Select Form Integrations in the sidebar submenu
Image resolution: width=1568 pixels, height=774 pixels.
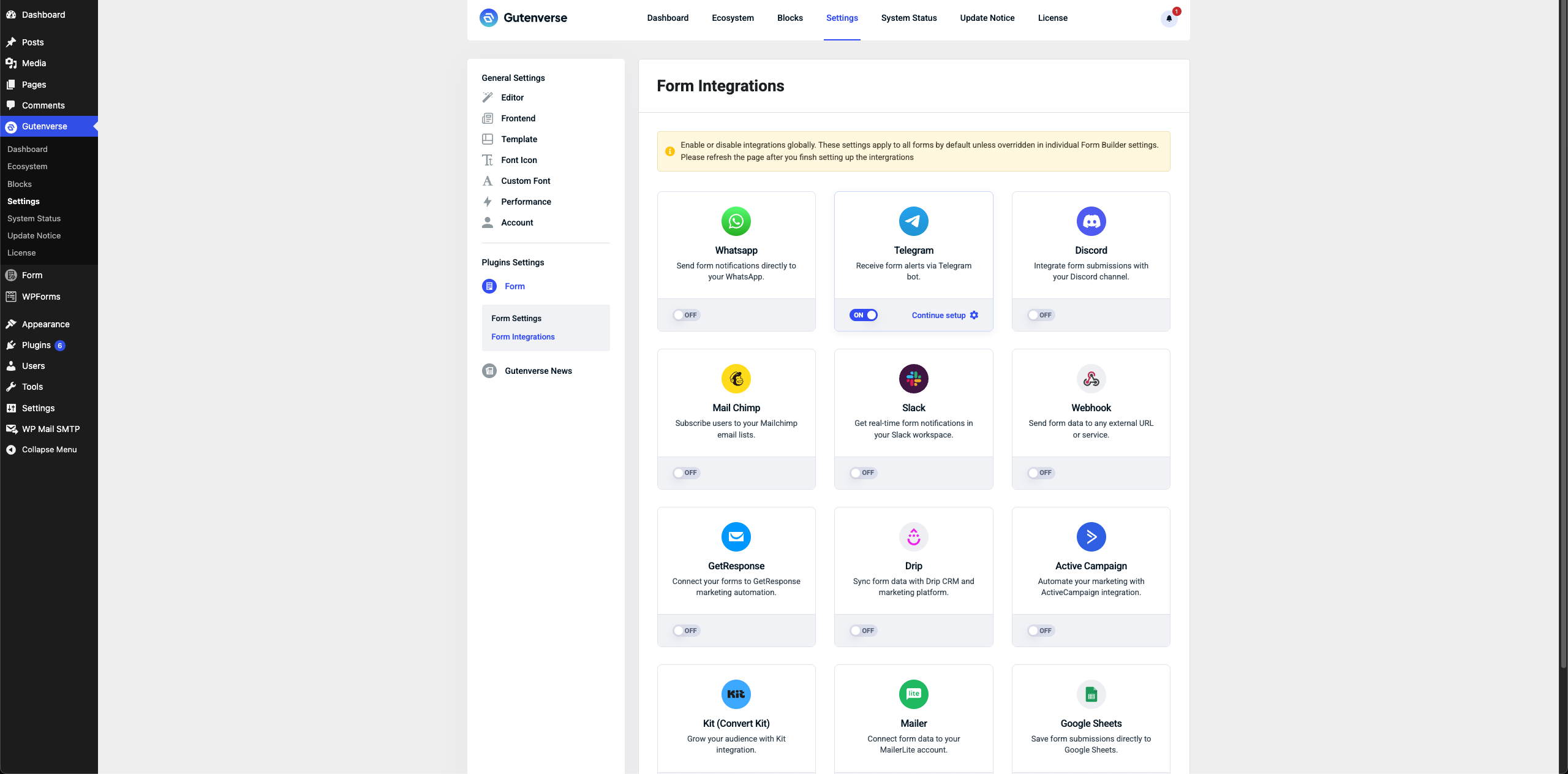coord(523,337)
